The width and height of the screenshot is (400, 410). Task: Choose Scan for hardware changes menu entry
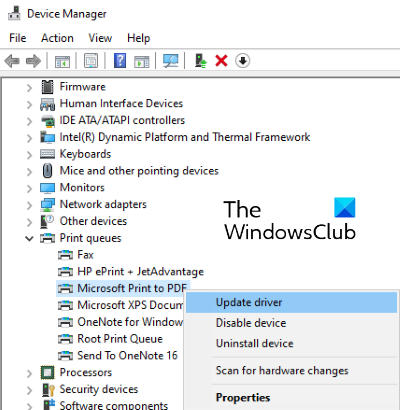(x=291, y=371)
